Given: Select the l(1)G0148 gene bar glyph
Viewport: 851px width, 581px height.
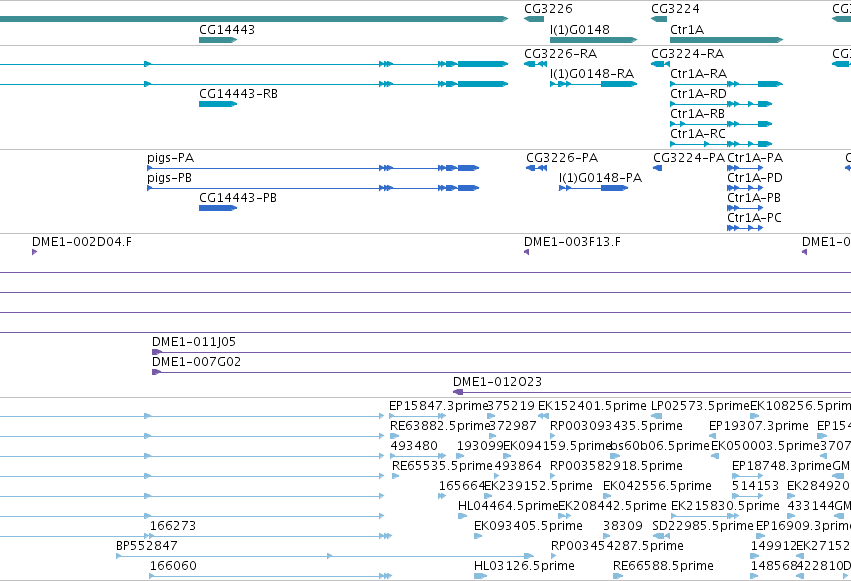Looking at the screenshot, I should pyautogui.click(x=593, y=40).
